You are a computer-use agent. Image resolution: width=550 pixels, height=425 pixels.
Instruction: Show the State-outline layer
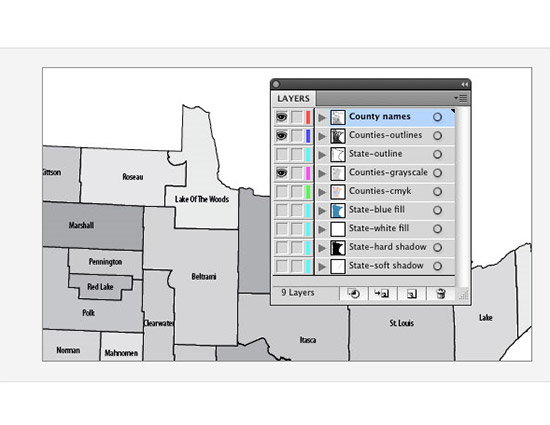pos(282,154)
